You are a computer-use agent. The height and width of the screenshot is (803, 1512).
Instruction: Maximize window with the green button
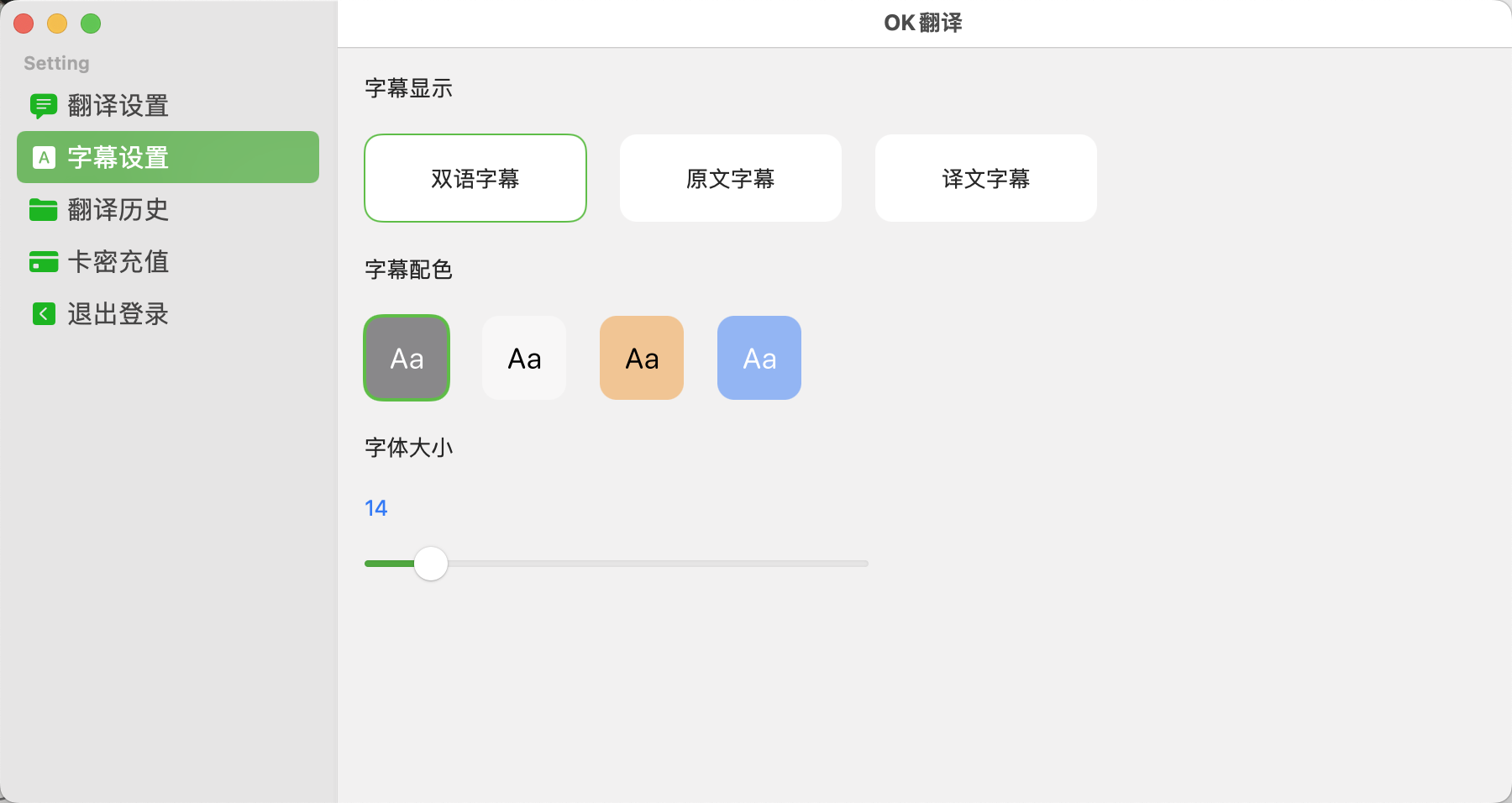click(91, 24)
